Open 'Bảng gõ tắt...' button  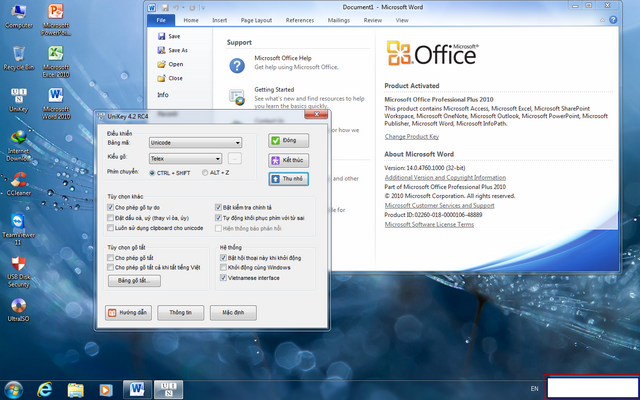pos(134,280)
